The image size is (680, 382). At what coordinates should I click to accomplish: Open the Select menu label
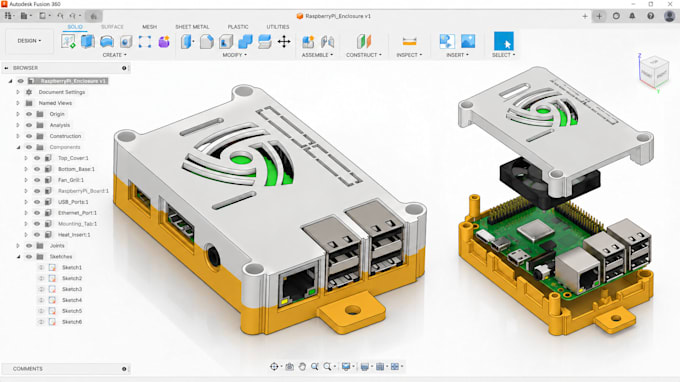tap(503, 55)
